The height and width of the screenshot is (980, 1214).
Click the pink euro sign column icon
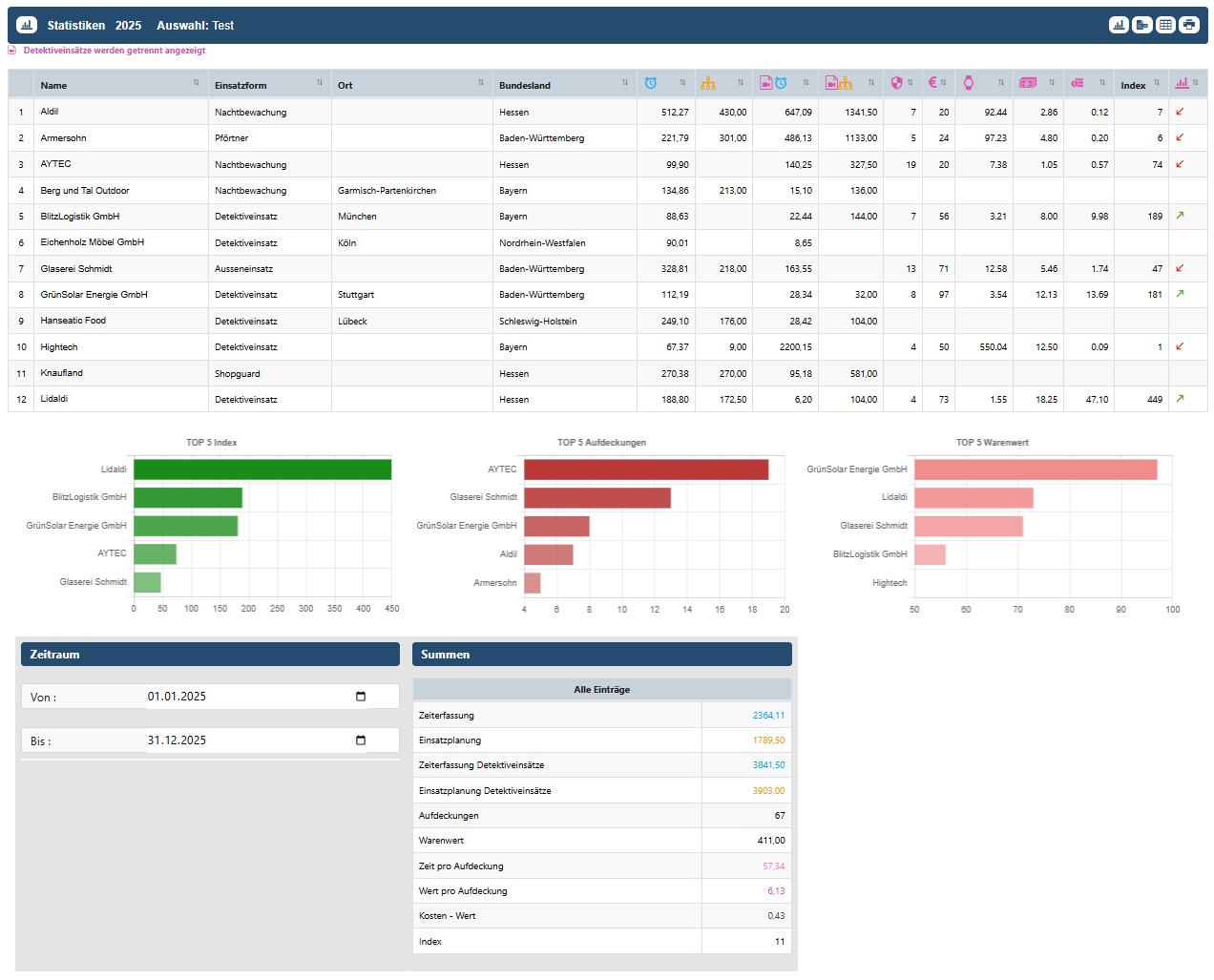click(932, 83)
